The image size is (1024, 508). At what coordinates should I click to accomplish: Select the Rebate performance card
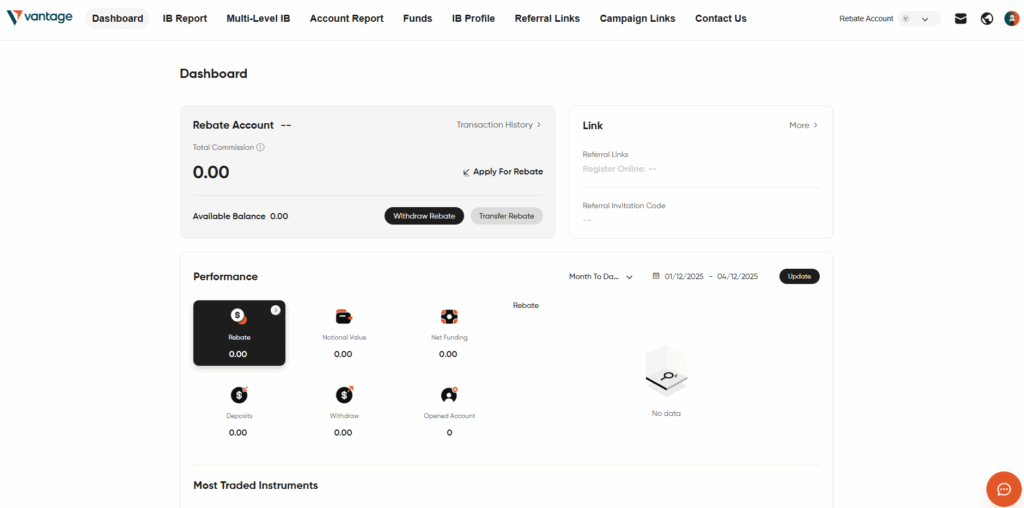(239, 333)
